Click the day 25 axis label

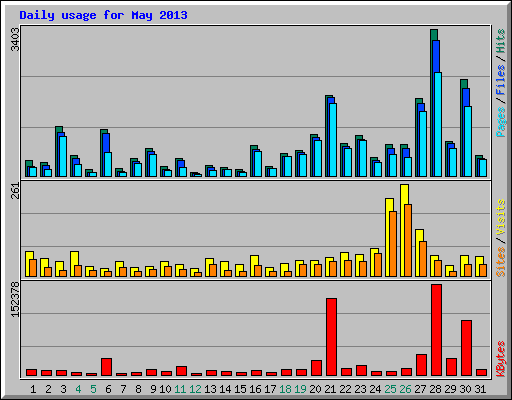390,389
